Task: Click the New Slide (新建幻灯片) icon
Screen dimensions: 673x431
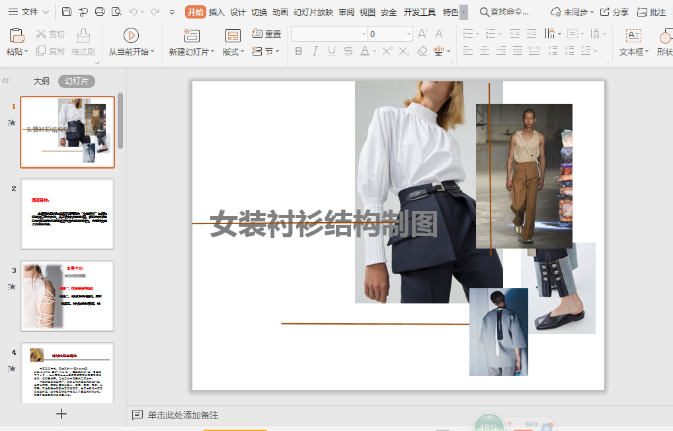Action: pos(191,36)
